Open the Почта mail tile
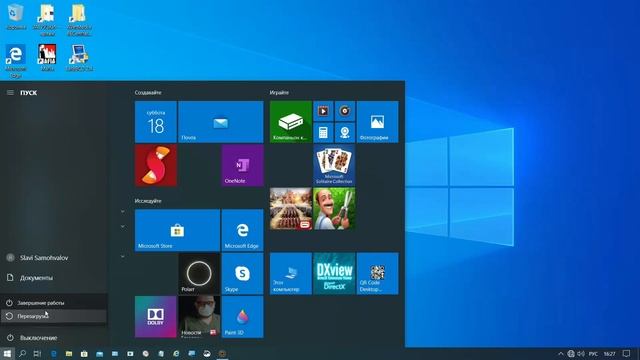 tap(220, 122)
